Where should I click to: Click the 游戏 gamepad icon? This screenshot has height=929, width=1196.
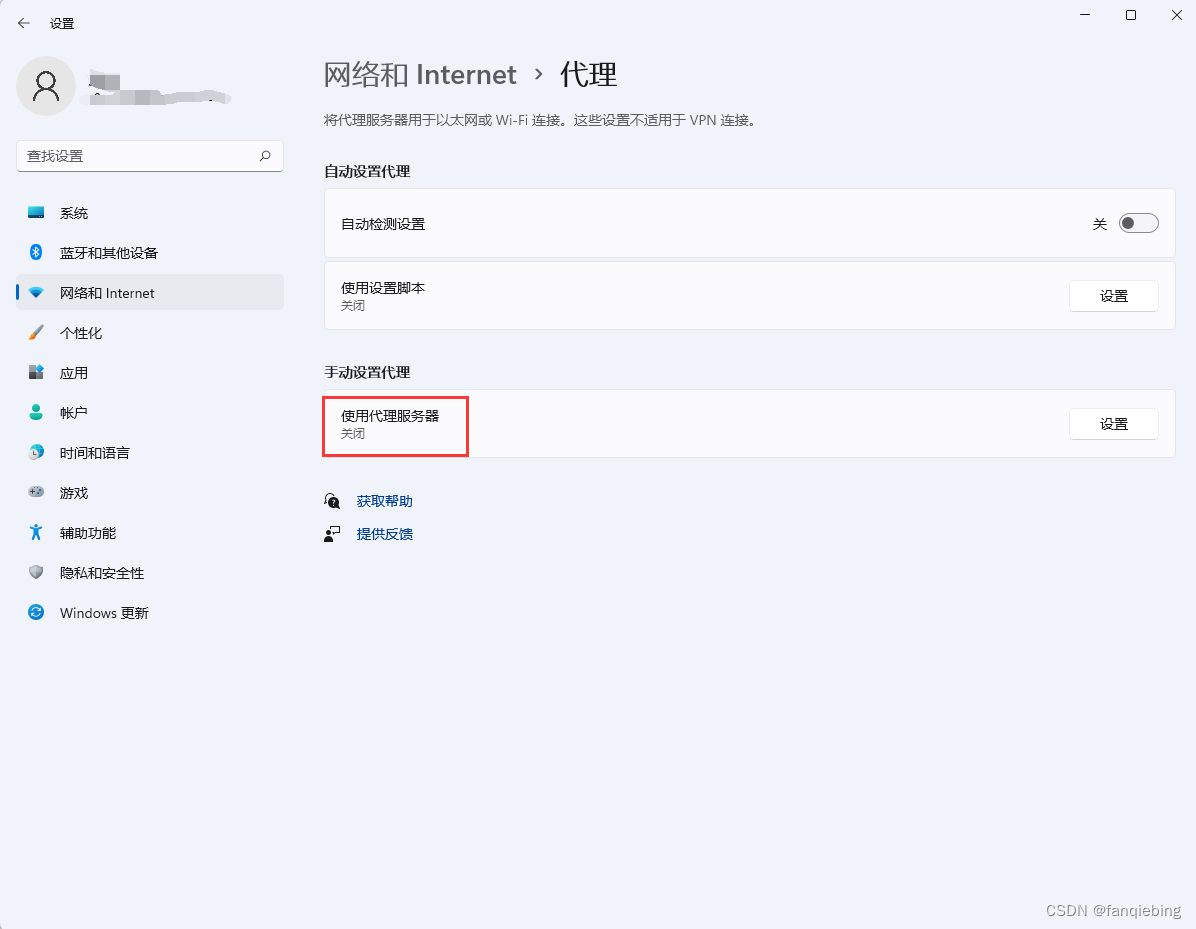[x=36, y=492]
